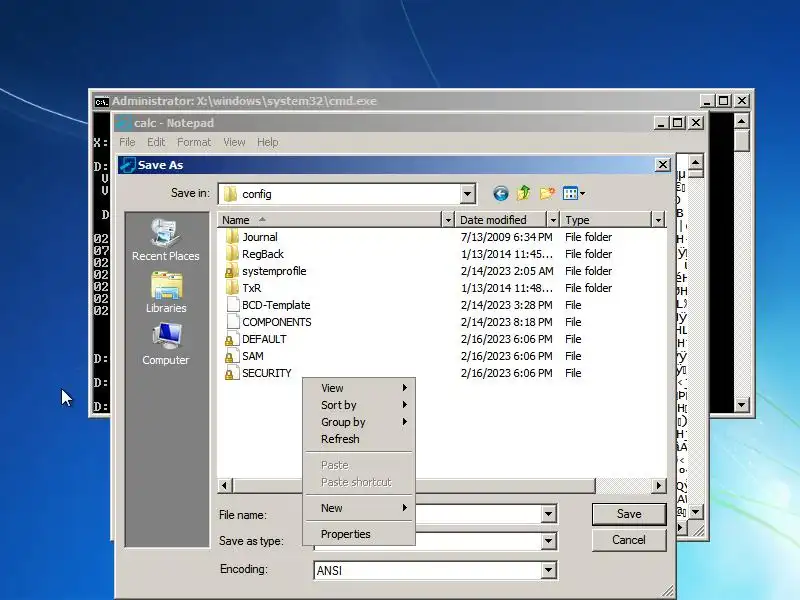This screenshot has height=600, width=800.
Task: Click the file list horizontal scrollbar thumb
Action: tap(414, 486)
